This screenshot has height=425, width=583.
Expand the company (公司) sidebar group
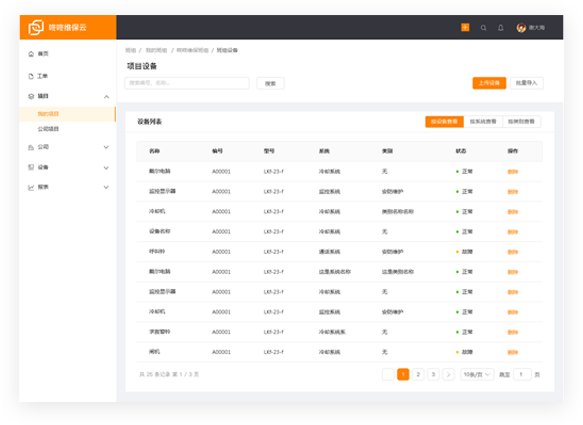106,147
